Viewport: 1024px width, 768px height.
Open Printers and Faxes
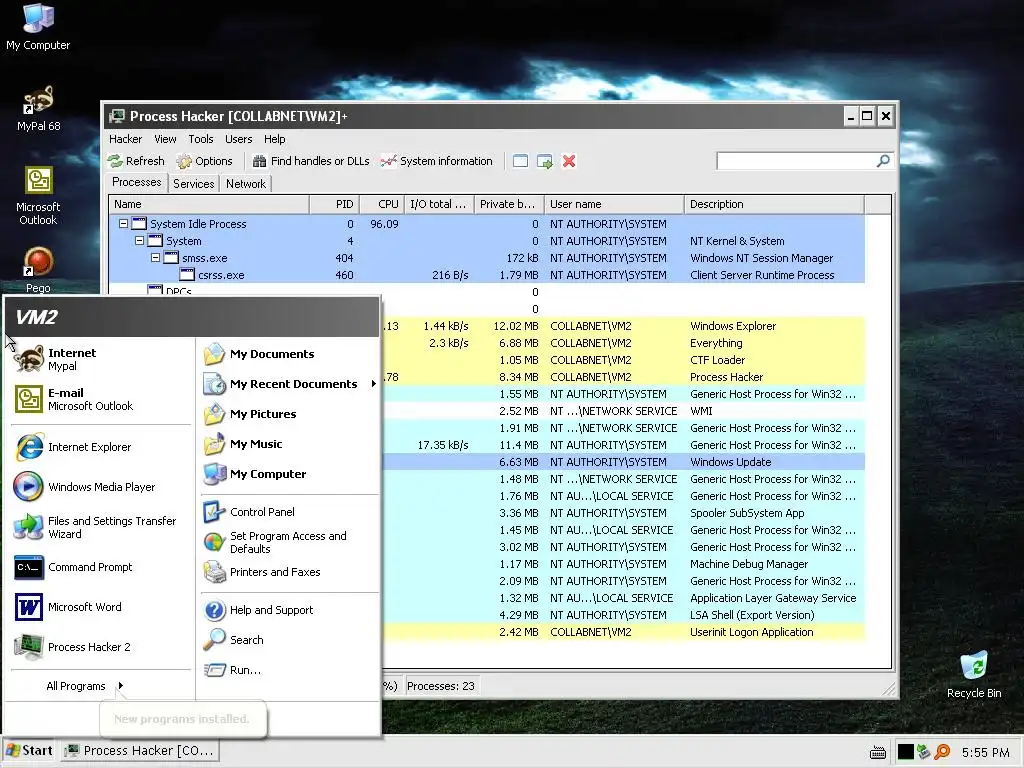click(289, 572)
